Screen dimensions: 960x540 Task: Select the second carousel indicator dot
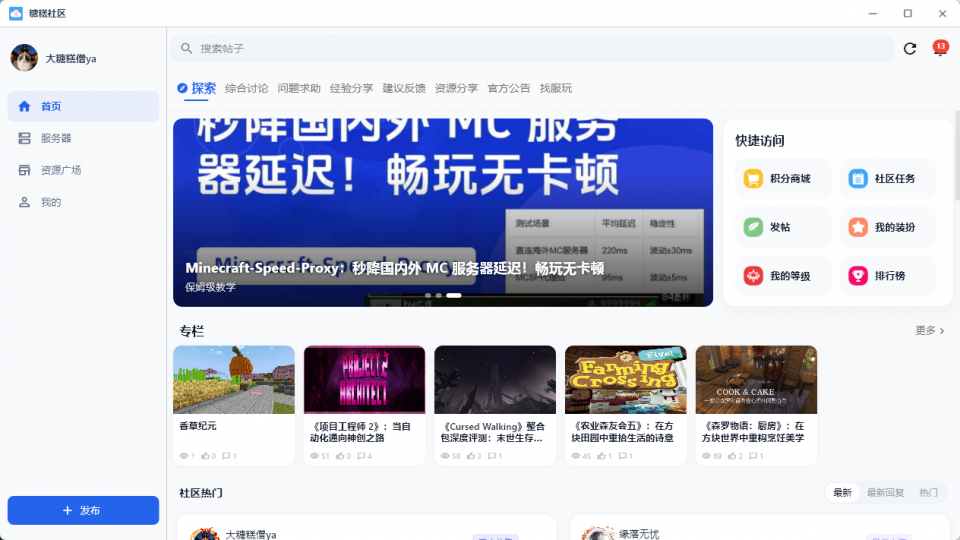point(438,296)
